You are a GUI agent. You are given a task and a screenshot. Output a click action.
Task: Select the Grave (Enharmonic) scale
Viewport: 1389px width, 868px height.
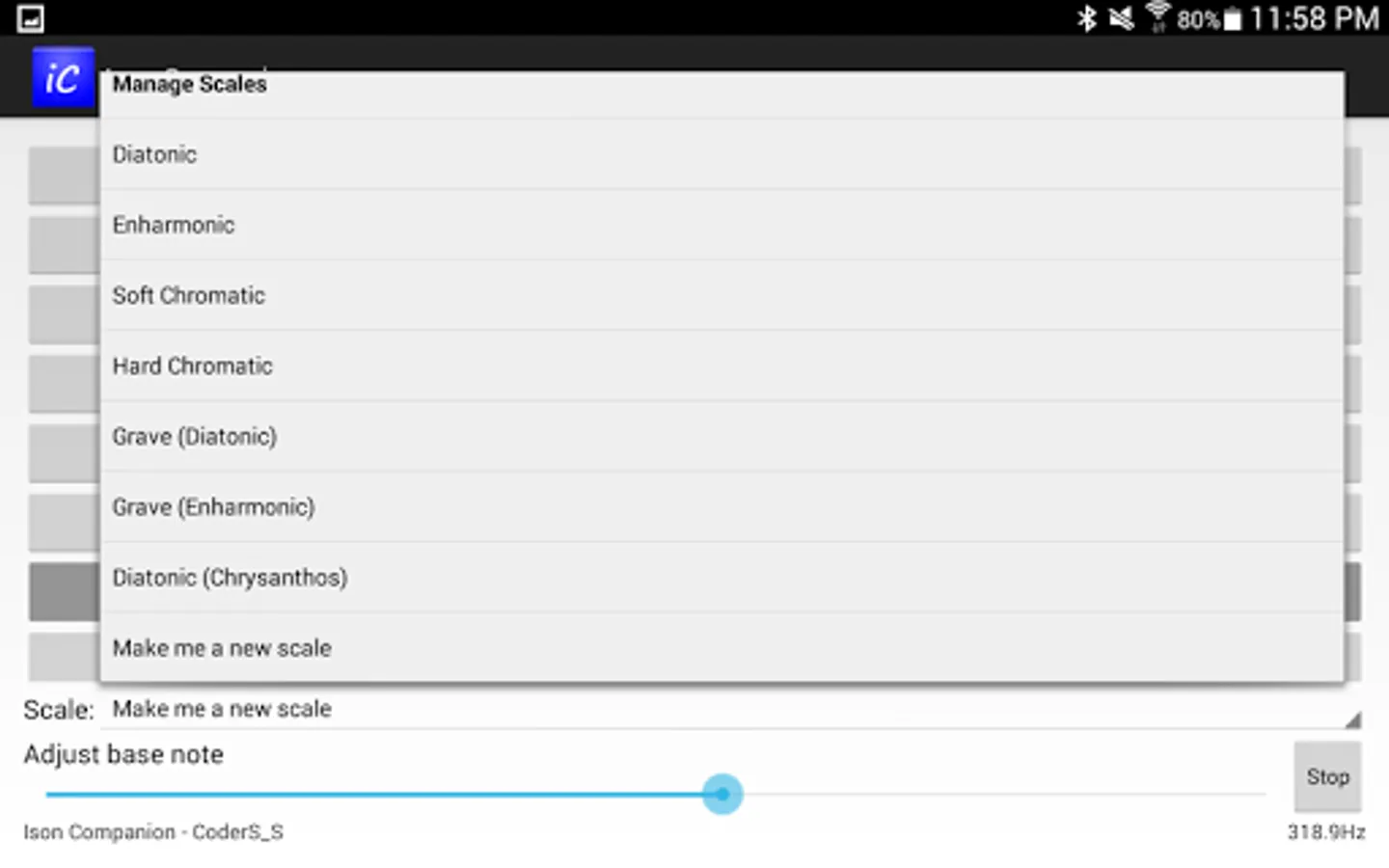(x=722, y=506)
